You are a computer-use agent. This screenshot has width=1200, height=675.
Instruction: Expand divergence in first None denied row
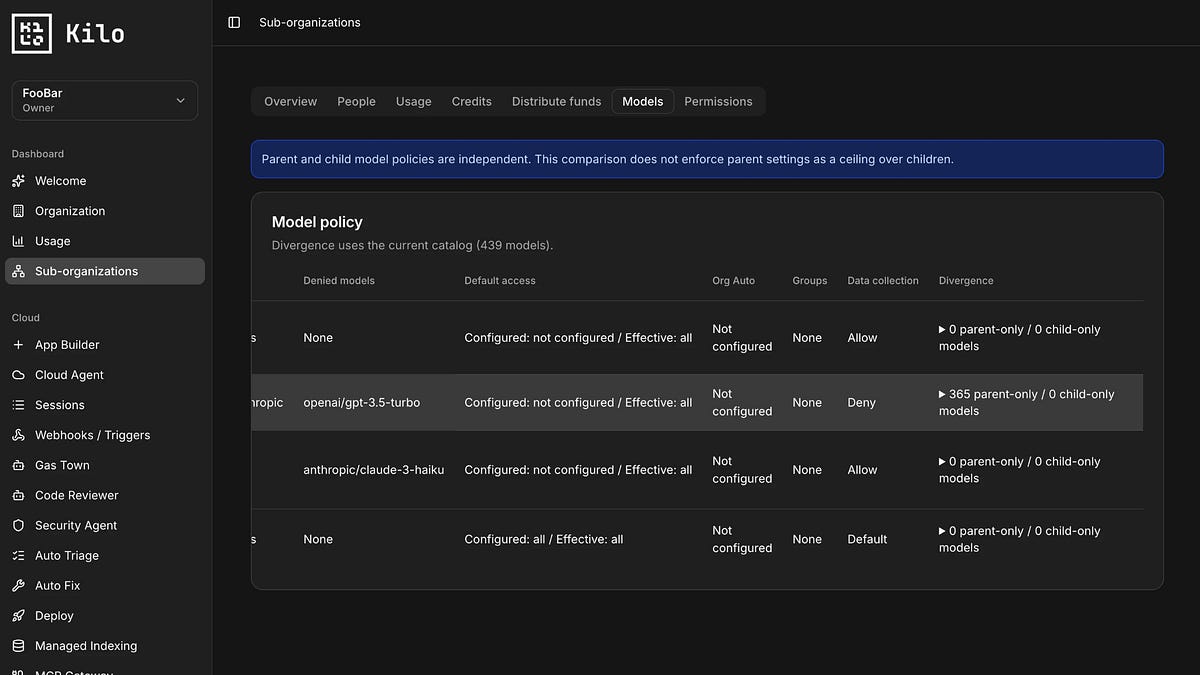click(942, 329)
